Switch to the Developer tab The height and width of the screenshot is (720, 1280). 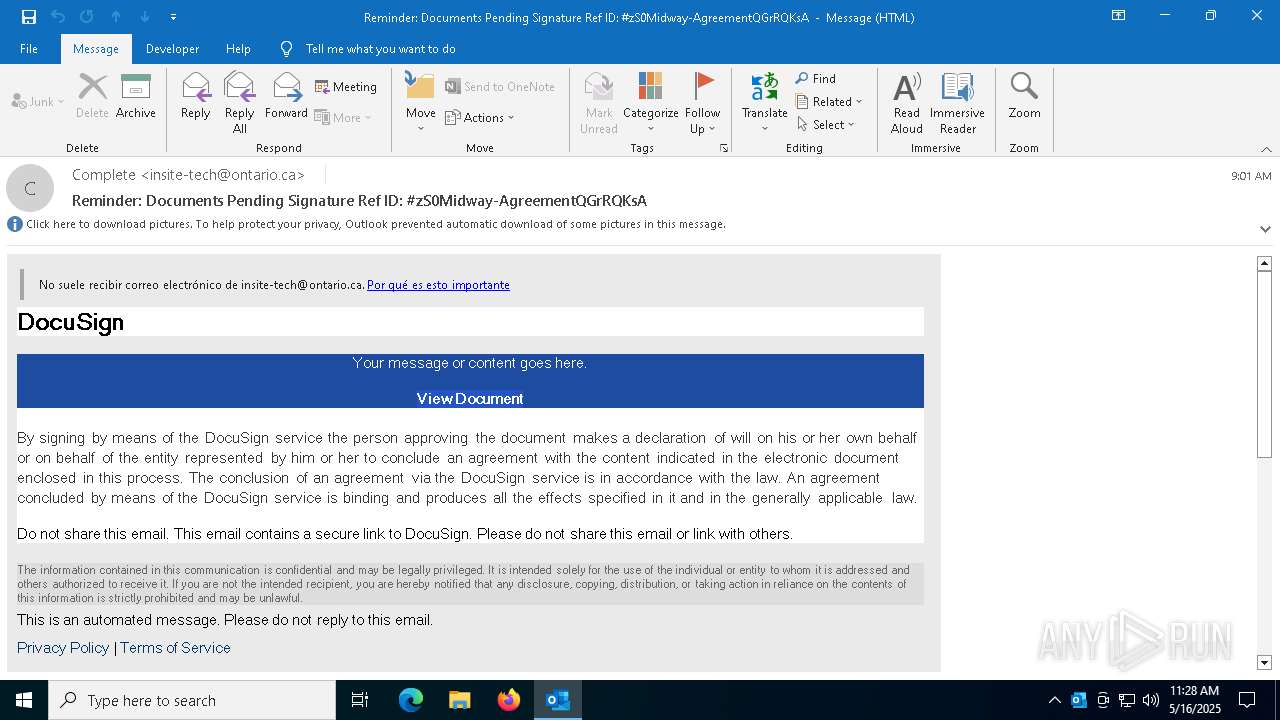pyautogui.click(x=172, y=49)
